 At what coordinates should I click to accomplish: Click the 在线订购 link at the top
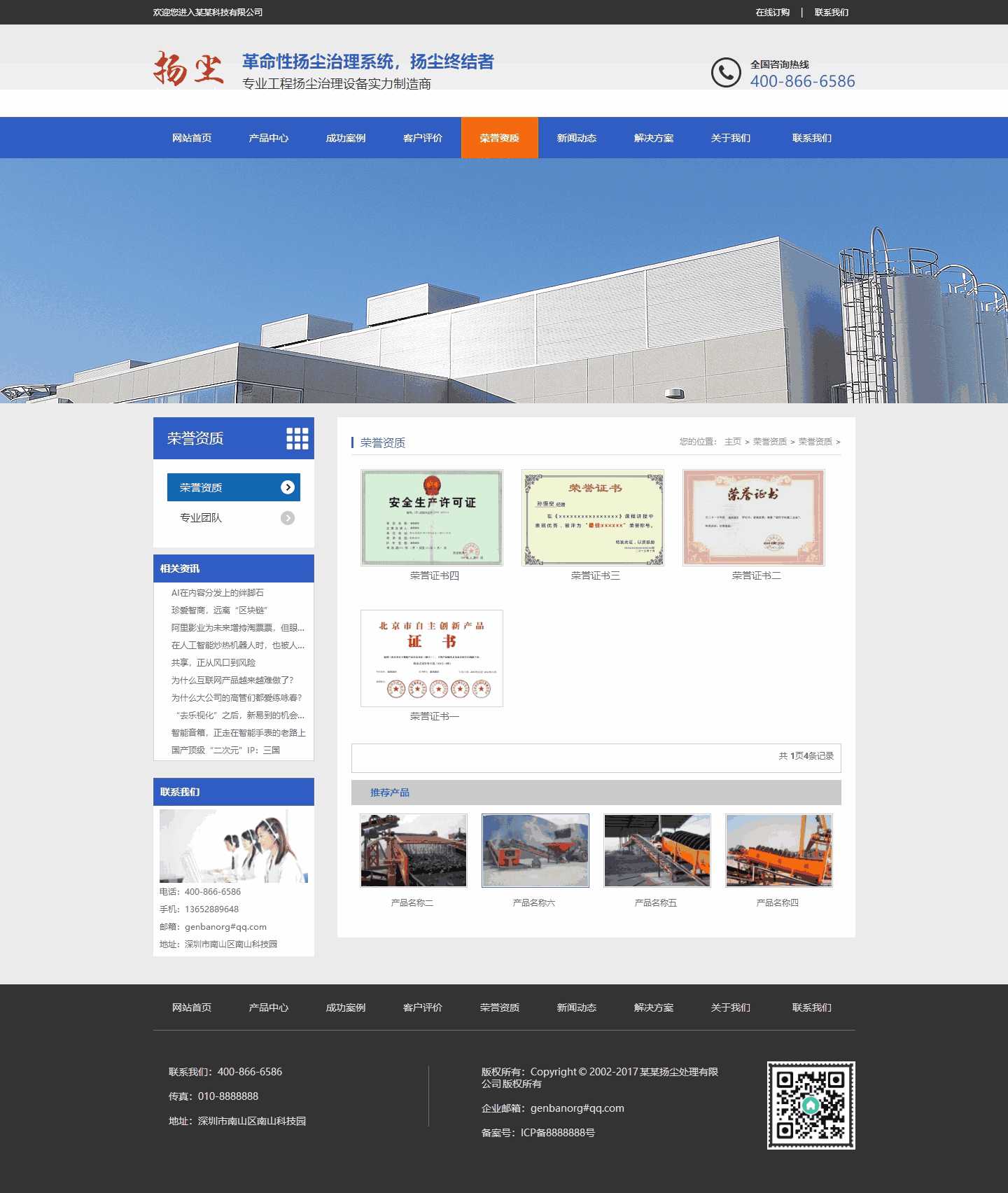click(x=772, y=13)
